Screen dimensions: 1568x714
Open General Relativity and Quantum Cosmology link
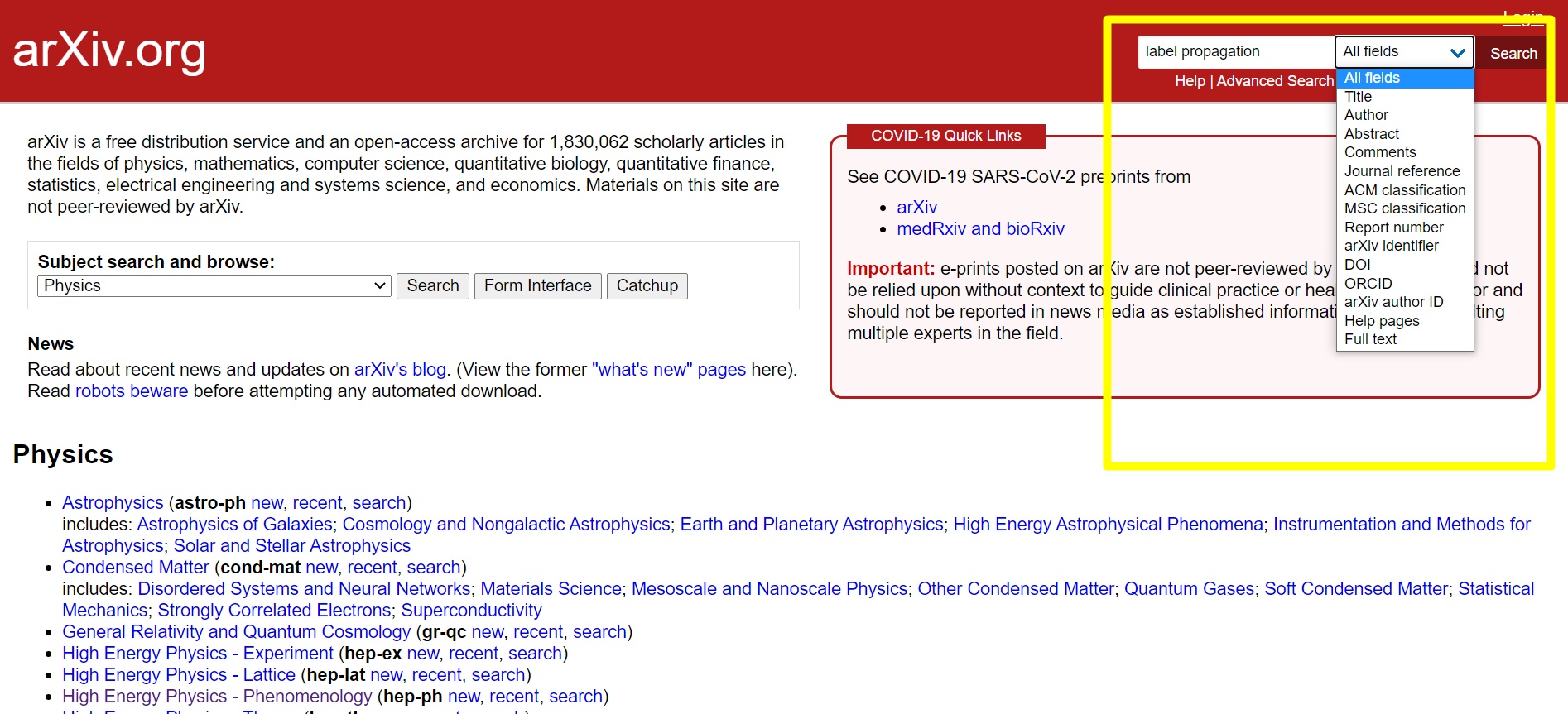click(237, 632)
